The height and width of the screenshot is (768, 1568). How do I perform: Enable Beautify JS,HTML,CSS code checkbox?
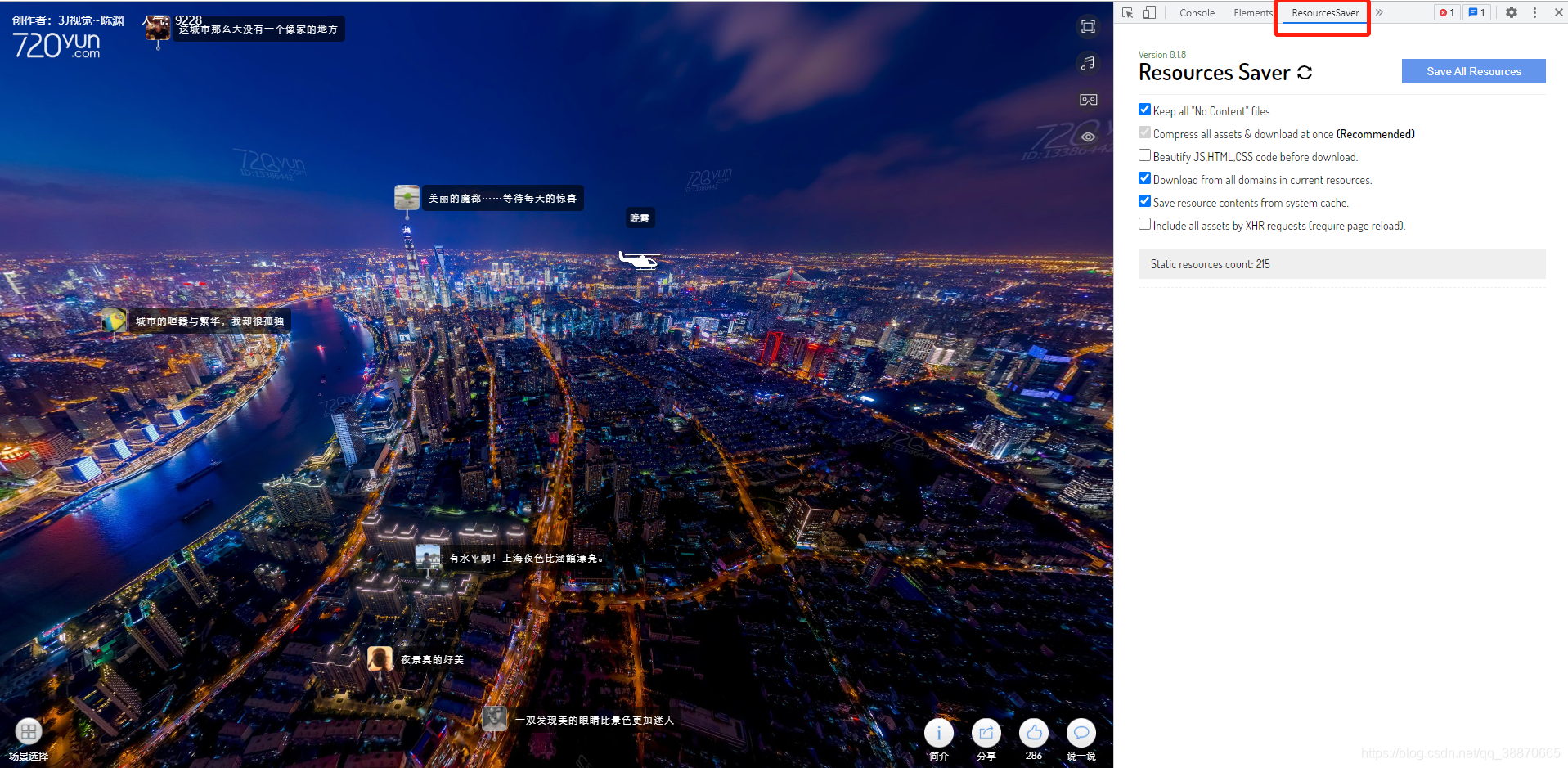[1144, 155]
